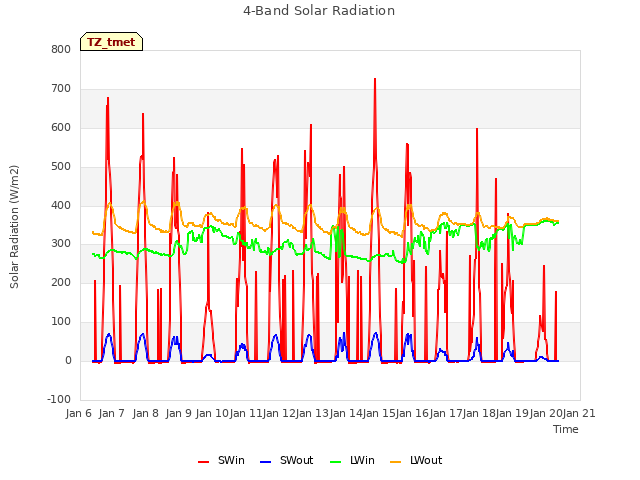
Task: Click the orange LWout legend swatch
Action: [396, 462]
